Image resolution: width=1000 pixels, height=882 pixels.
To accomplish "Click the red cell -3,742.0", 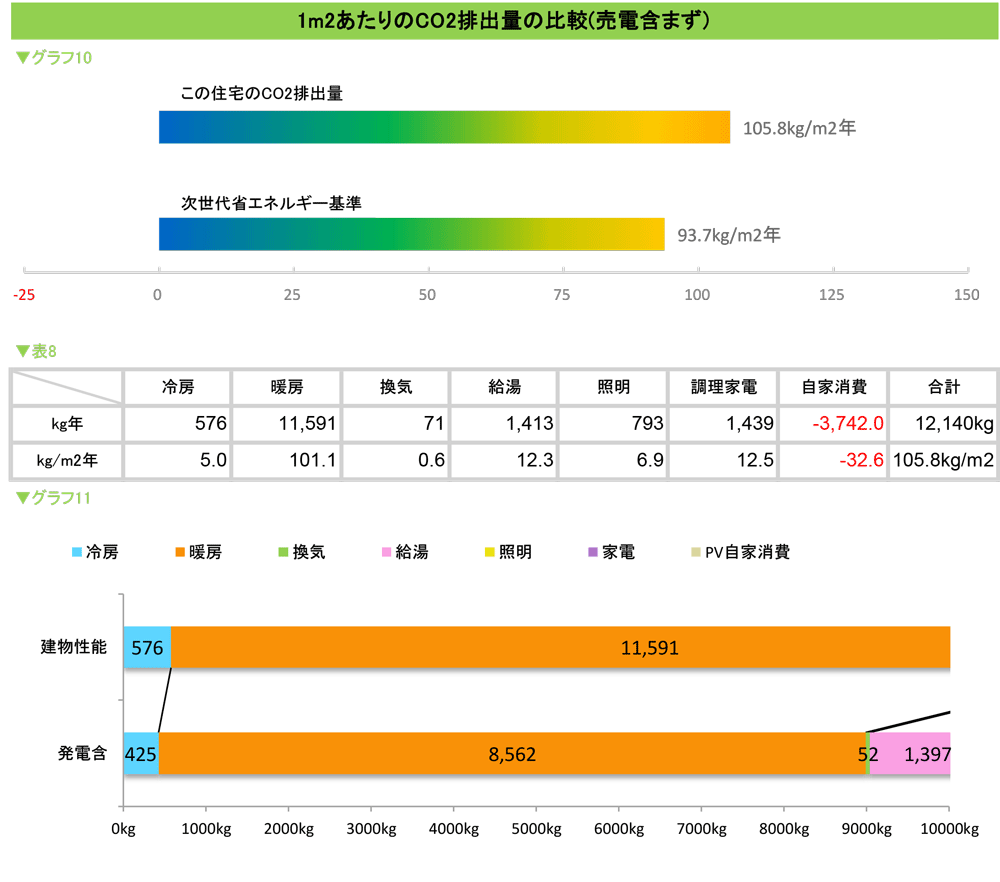I will point(834,424).
